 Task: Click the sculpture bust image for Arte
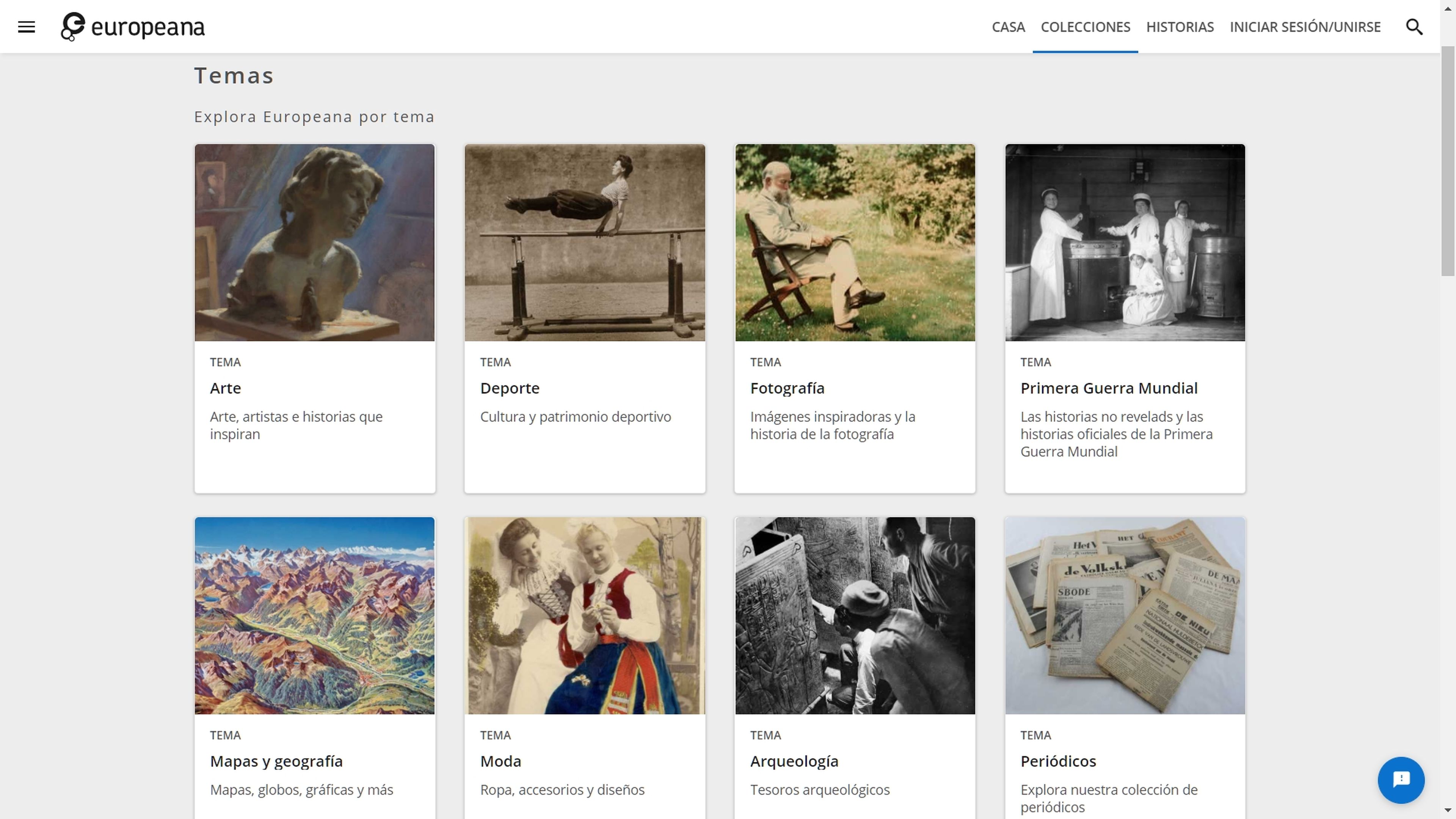(x=315, y=243)
